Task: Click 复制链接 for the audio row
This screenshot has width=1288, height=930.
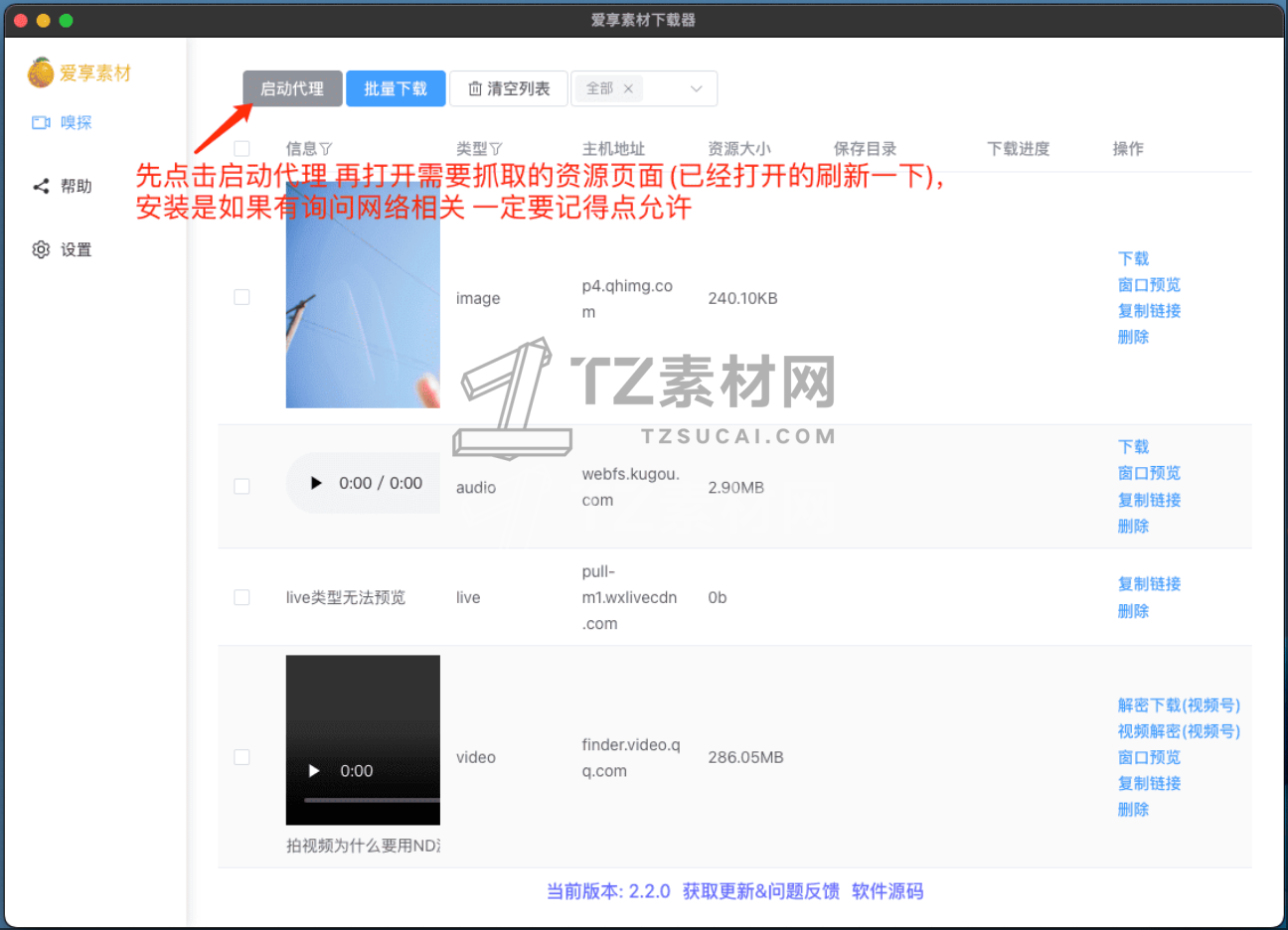Action: 1149,500
